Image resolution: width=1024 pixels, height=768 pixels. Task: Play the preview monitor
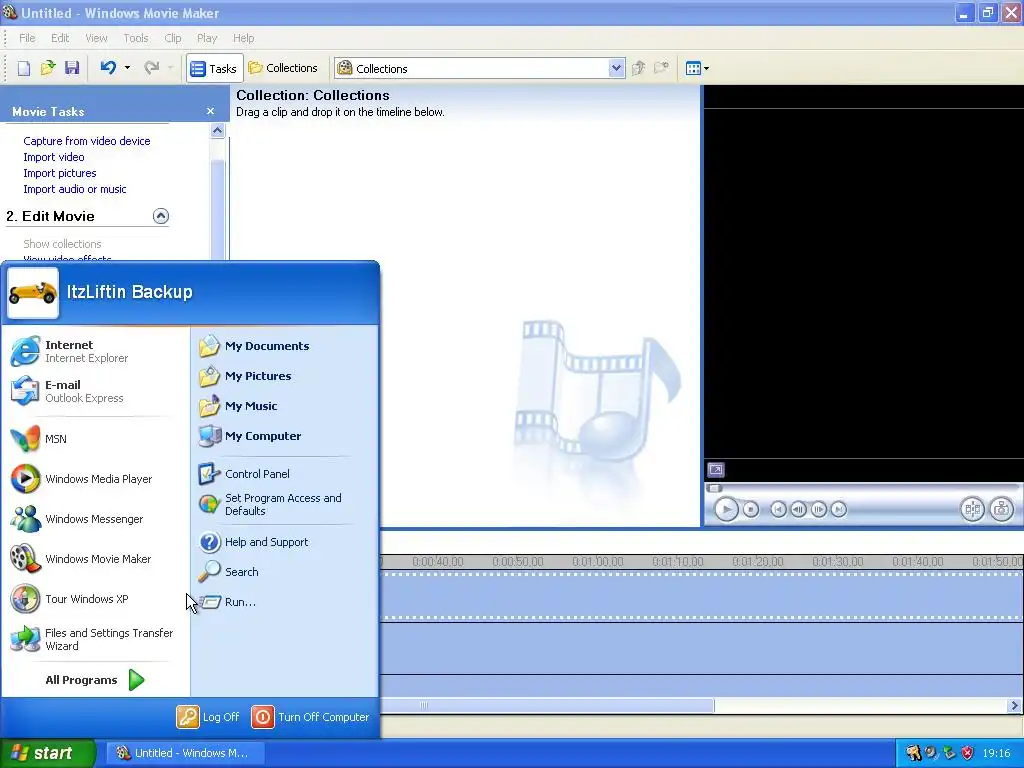726,509
